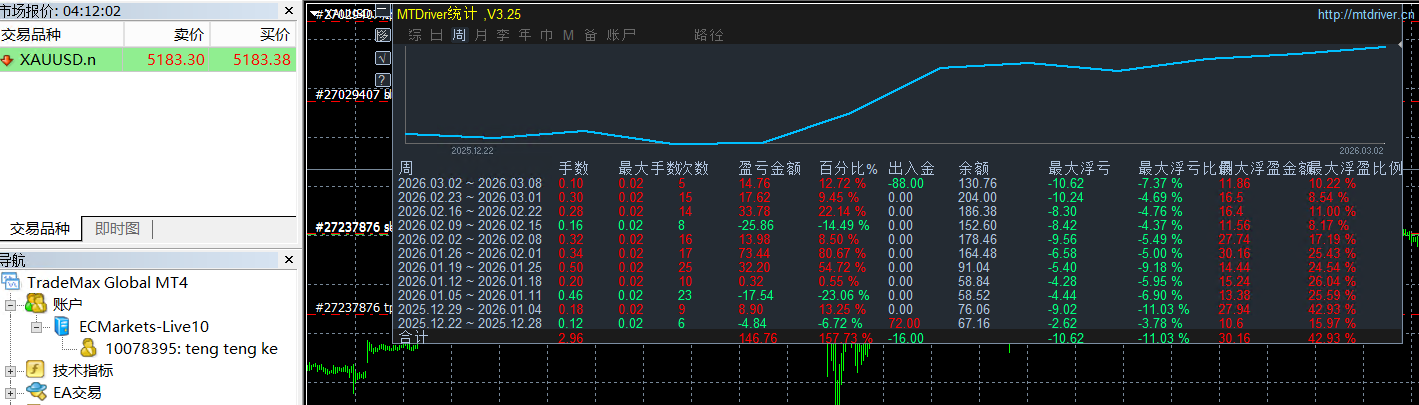Select TradeMax Global MT4 in navigator

pyautogui.click(x=107, y=282)
